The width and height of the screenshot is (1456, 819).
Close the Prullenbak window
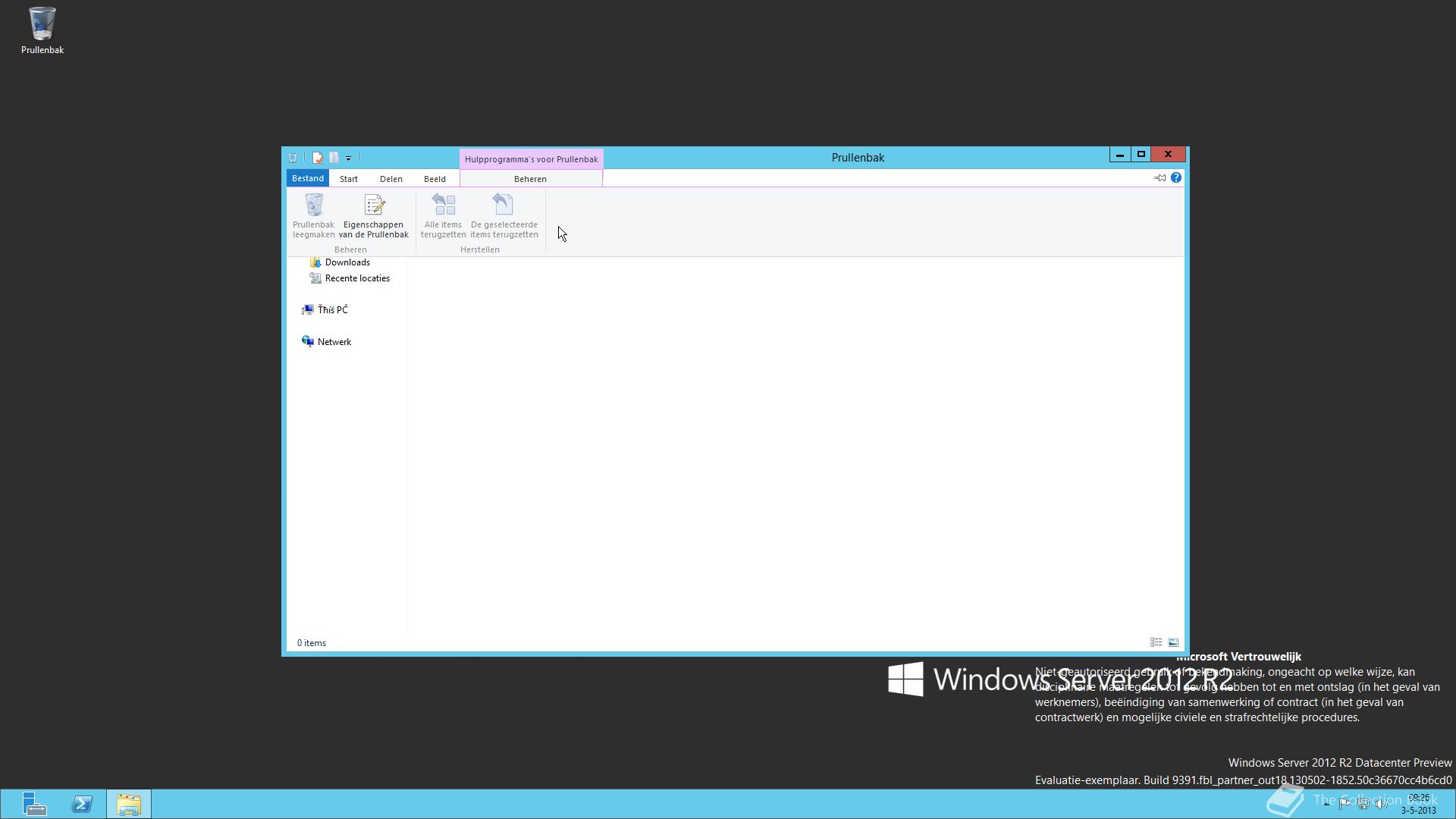tap(1168, 155)
